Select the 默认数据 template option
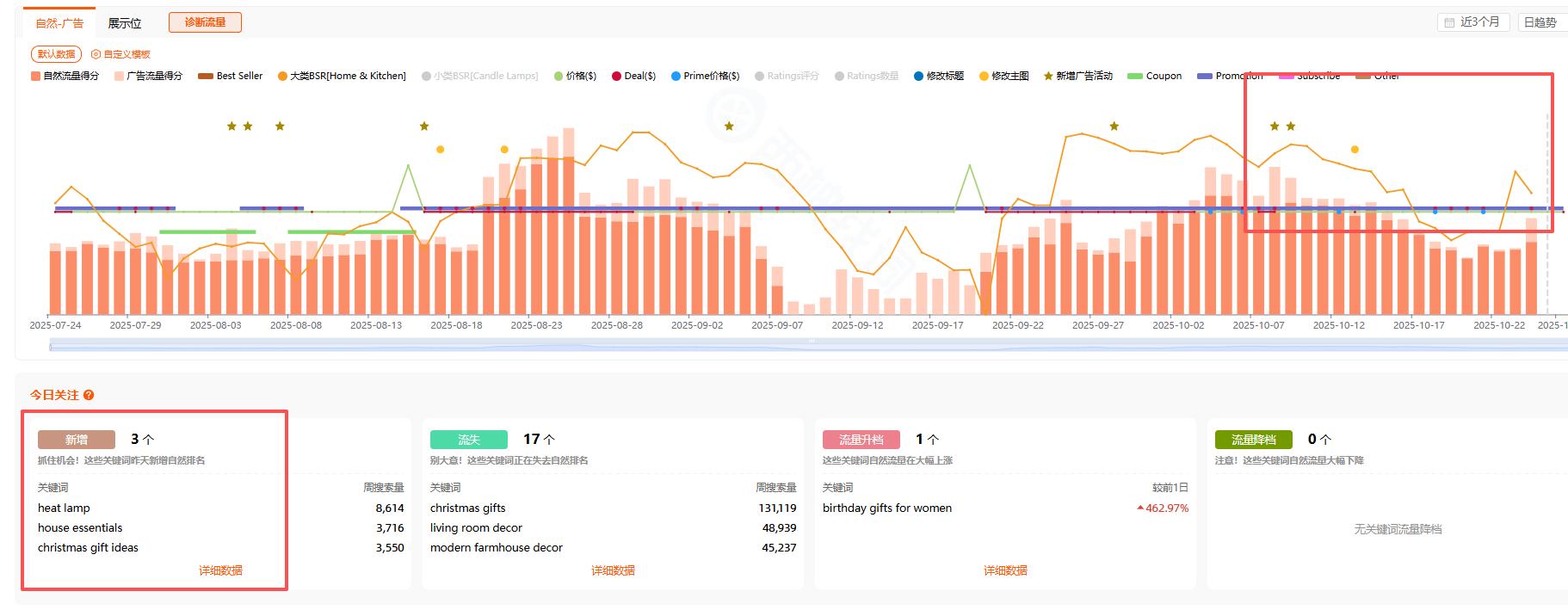1568x610 pixels. pos(56,54)
